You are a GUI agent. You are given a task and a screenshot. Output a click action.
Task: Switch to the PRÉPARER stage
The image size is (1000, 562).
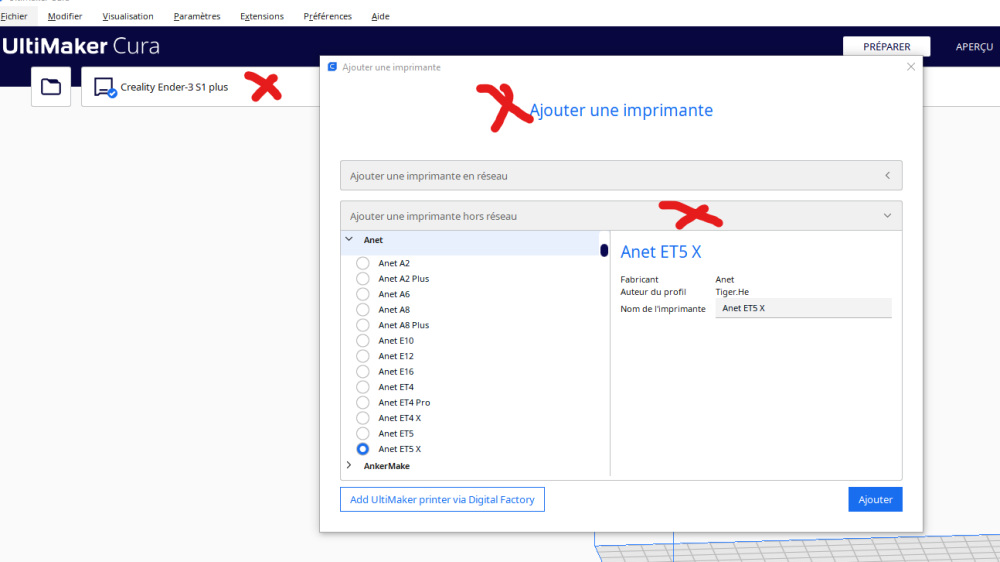pos(886,47)
